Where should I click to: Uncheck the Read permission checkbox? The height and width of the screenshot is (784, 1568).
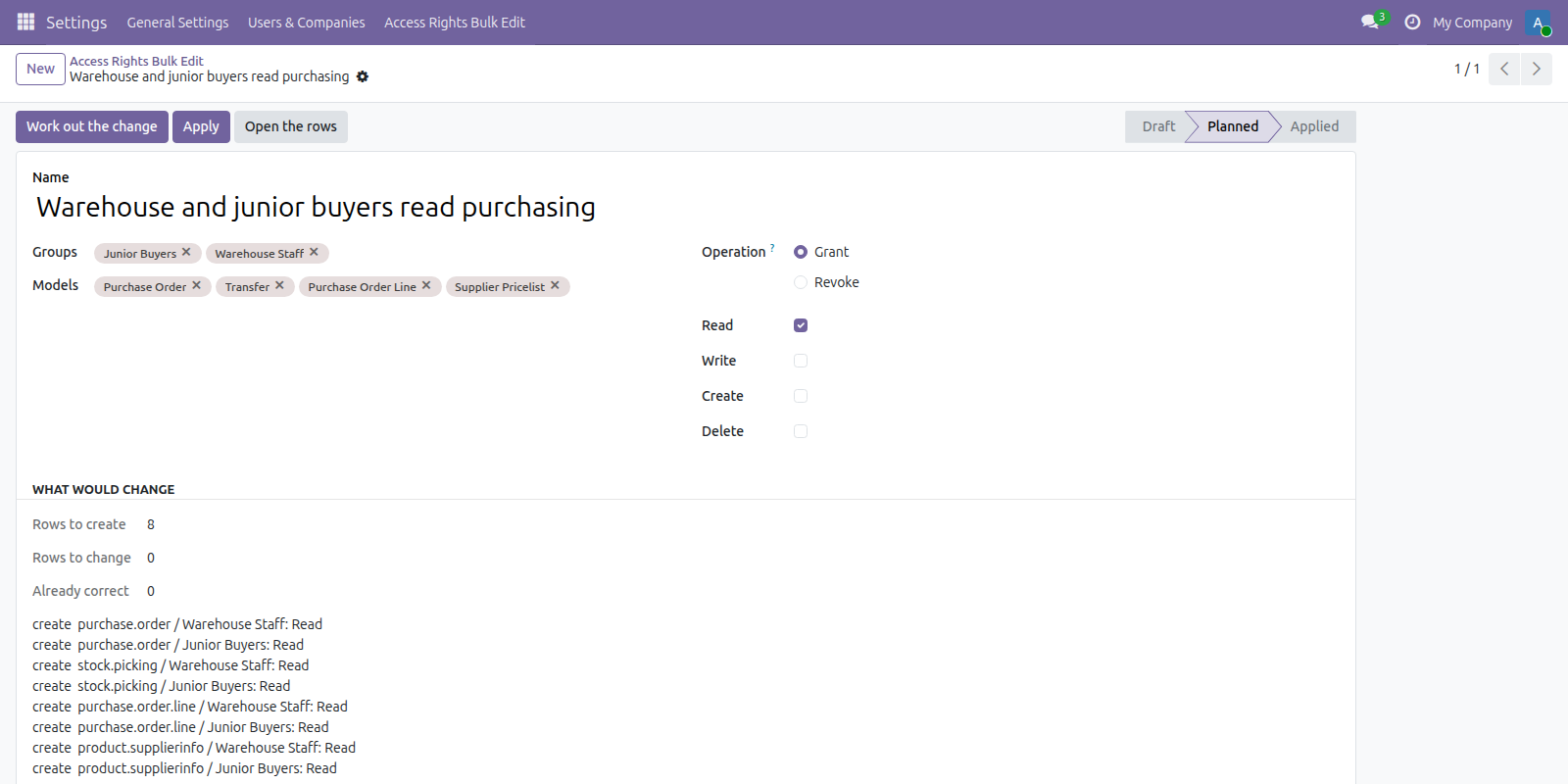(801, 325)
